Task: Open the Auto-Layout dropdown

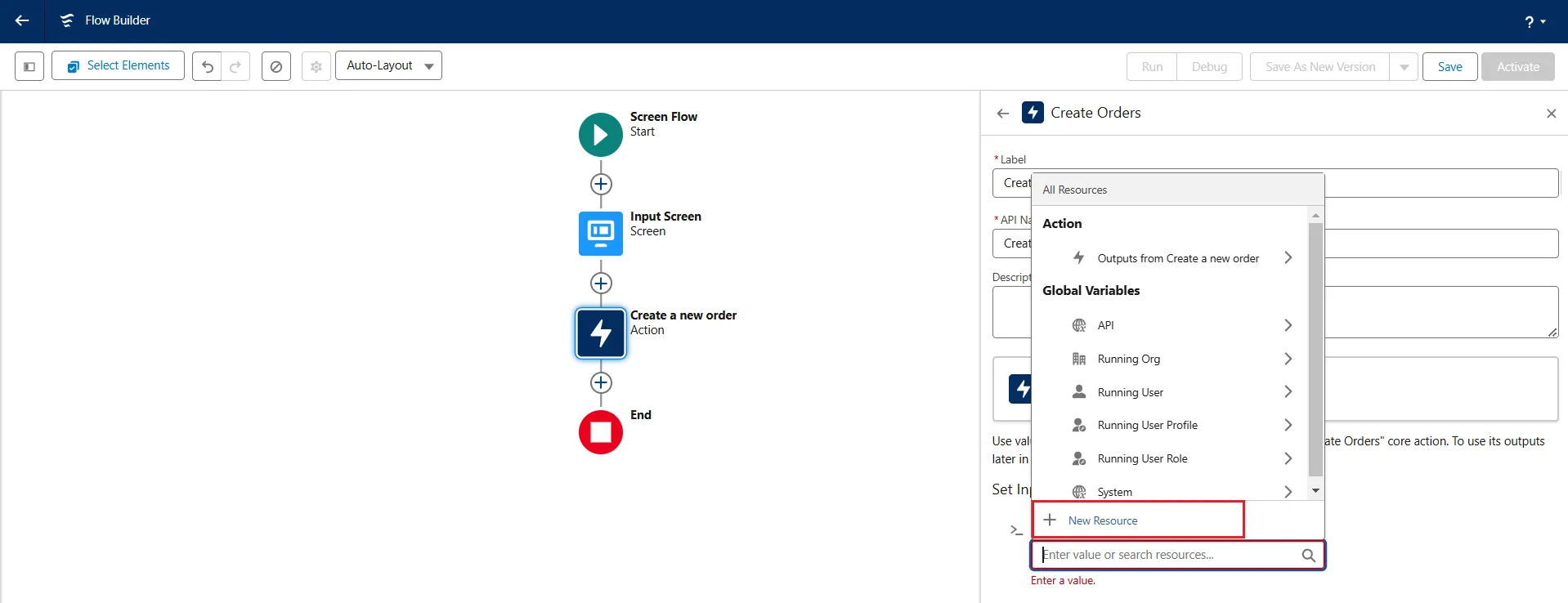Action: (x=388, y=65)
